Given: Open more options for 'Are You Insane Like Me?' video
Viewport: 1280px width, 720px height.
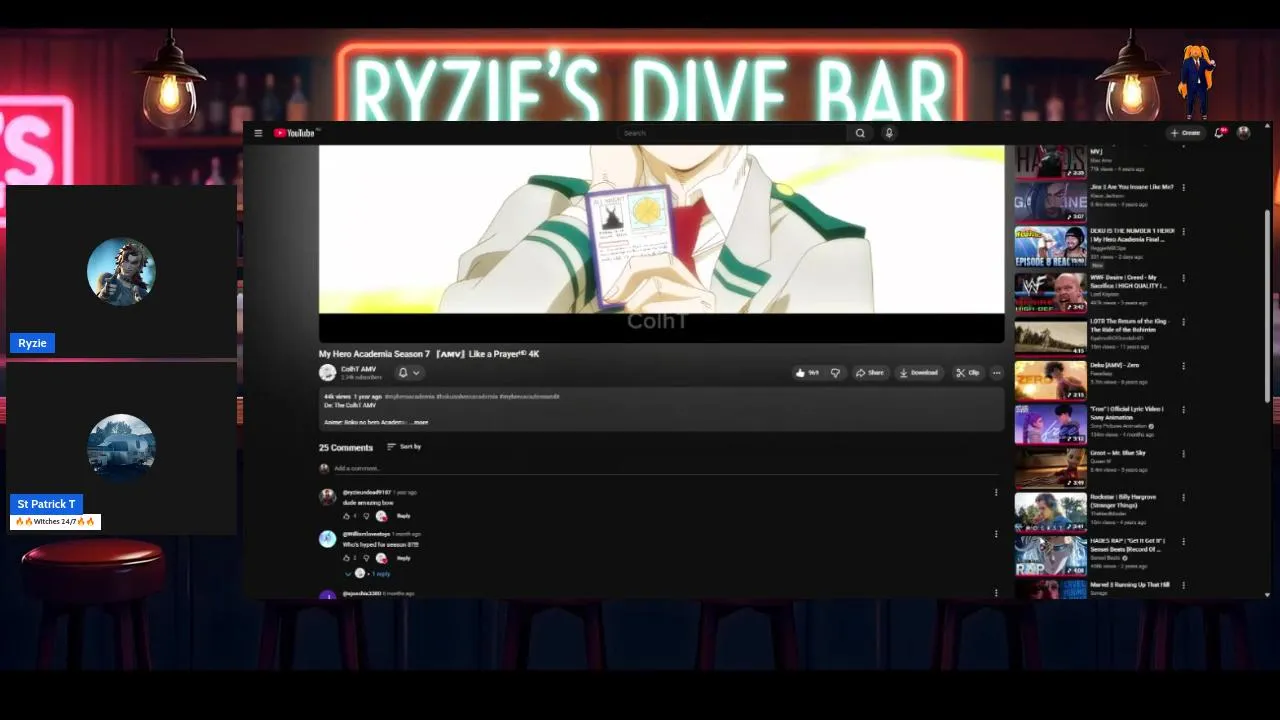Looking at the screenshot, I should click(x=1184, y=188).
